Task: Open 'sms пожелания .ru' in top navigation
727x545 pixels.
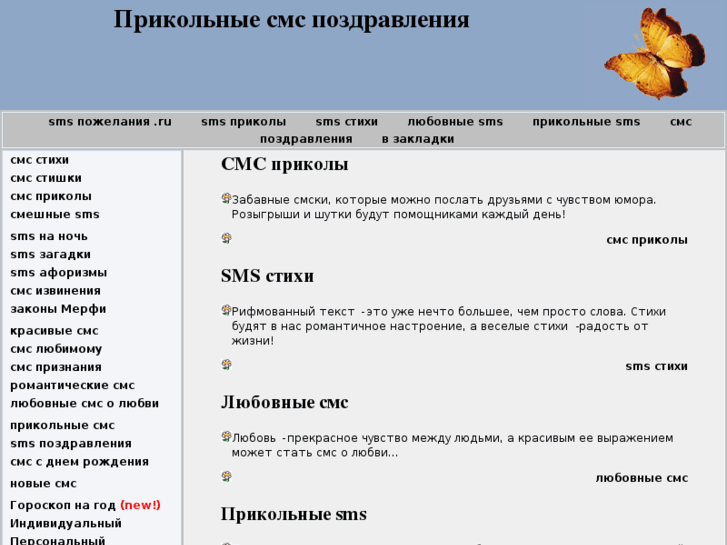Action: 110,122
